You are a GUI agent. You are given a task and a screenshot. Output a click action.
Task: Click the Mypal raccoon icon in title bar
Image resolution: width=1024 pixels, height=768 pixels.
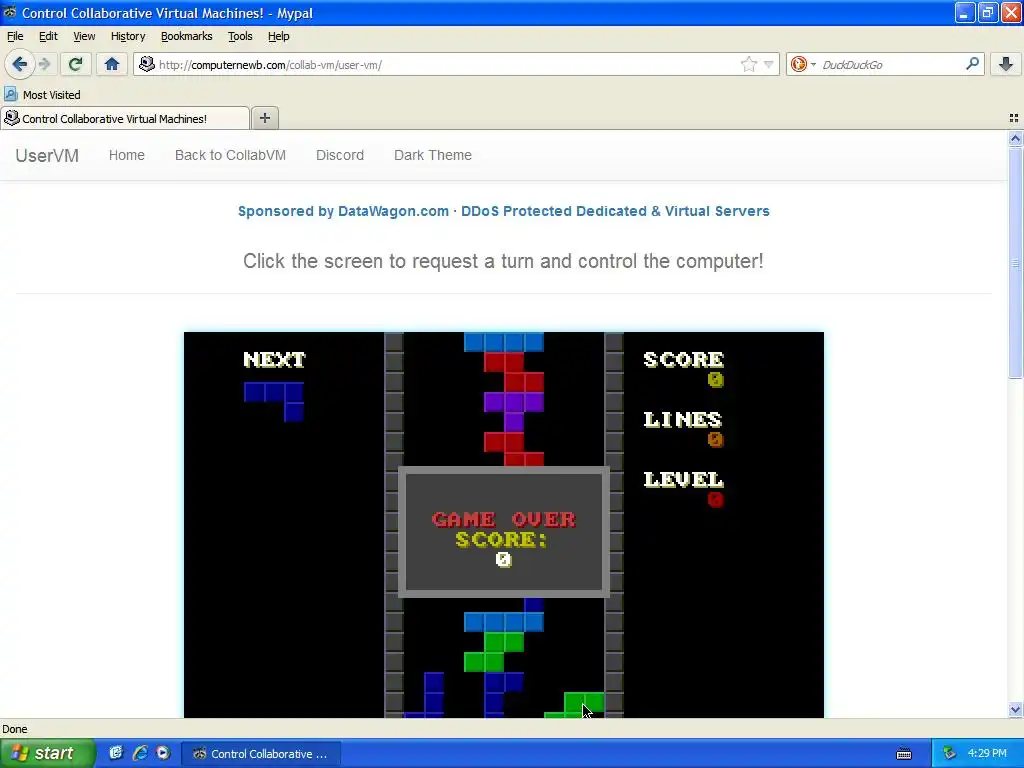9,12
